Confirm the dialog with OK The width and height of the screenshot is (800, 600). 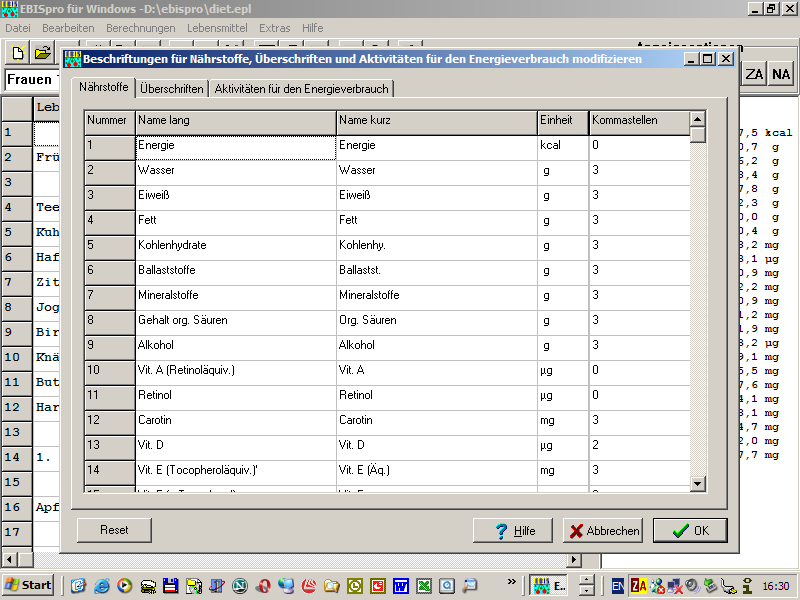(x=690, y=531)
